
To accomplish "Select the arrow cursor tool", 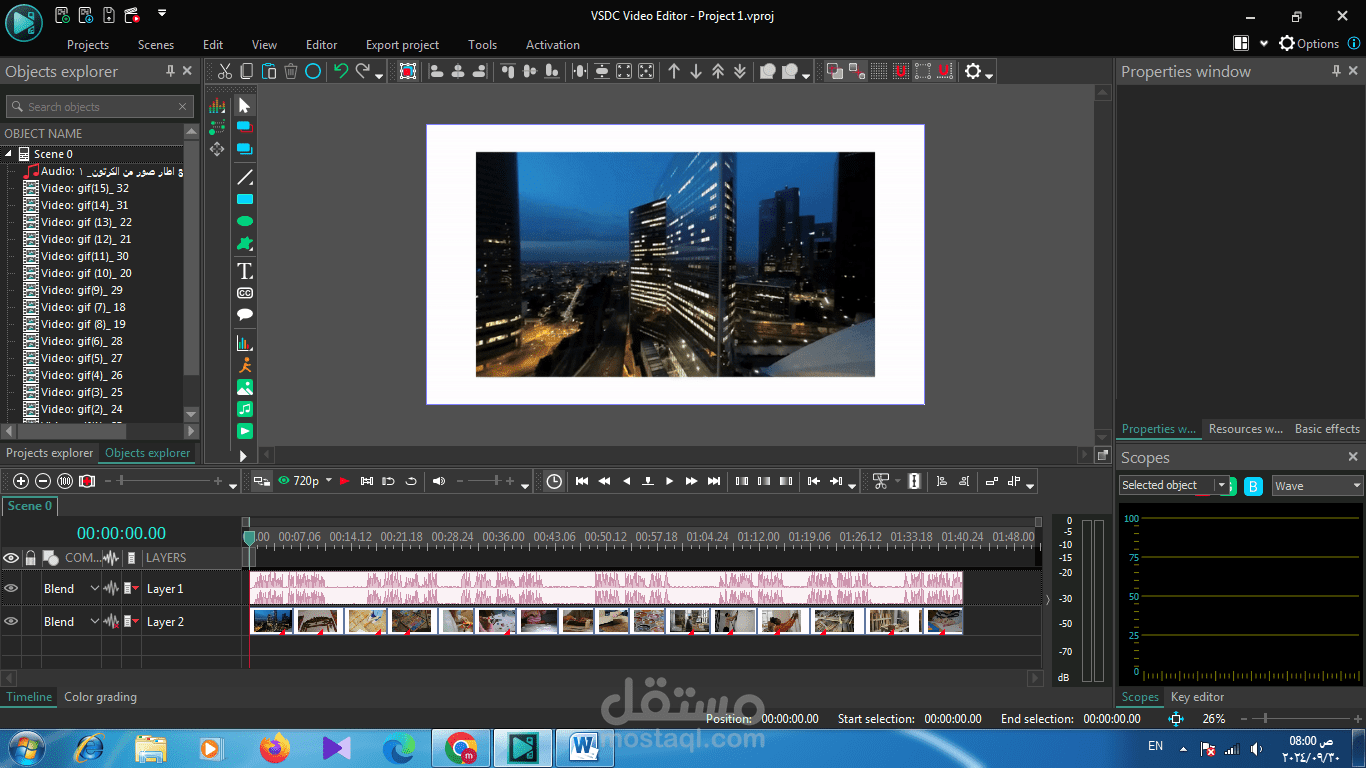I will click(x=245, y=105).
